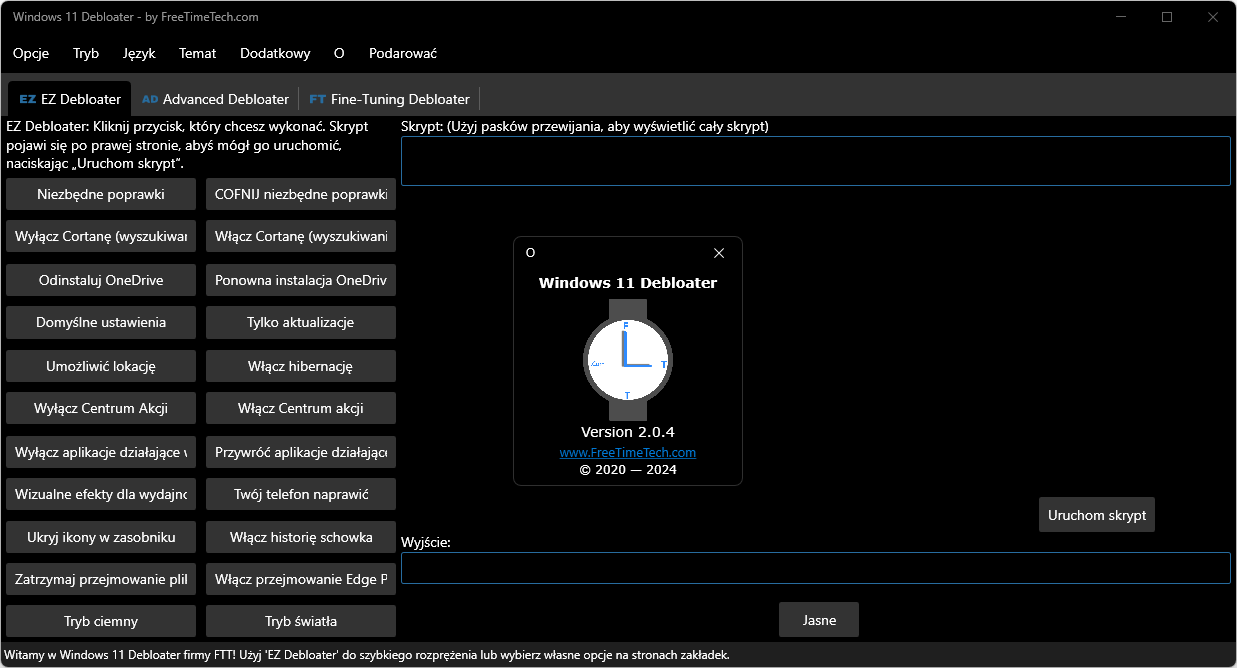
Task: Click Odinstaluj OneDrive button
Action: point(101,280)
